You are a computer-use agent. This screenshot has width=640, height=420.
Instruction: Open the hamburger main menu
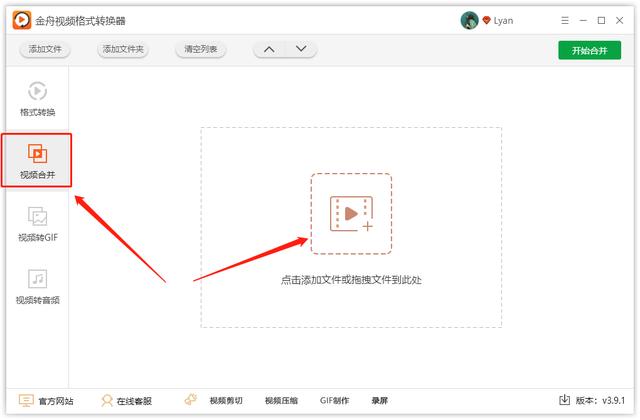(x=565, y=20)
